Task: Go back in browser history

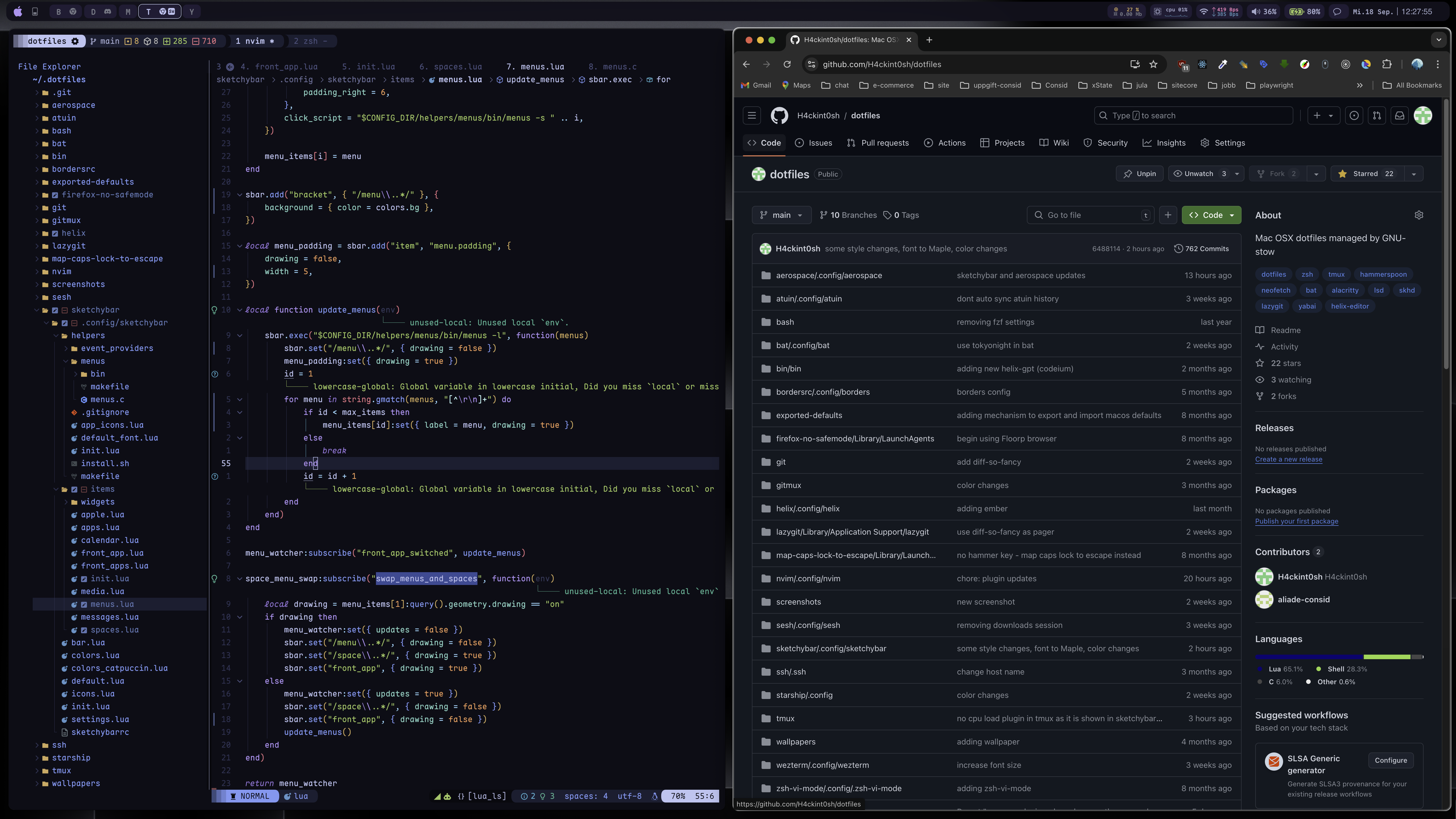Action: tap(746, 65)
